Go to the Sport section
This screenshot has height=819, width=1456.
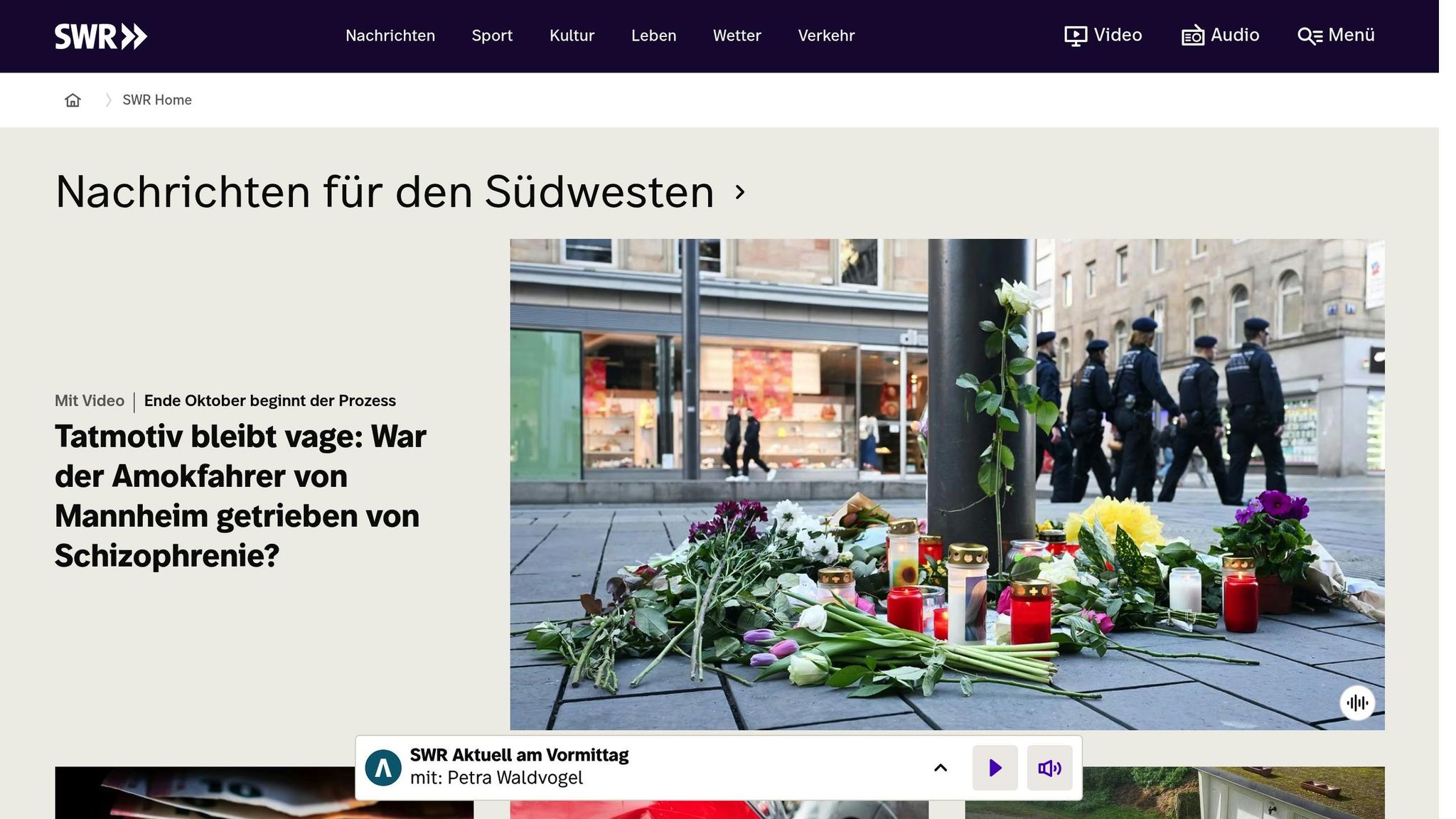pyautogui.click(x=492, y=36)
